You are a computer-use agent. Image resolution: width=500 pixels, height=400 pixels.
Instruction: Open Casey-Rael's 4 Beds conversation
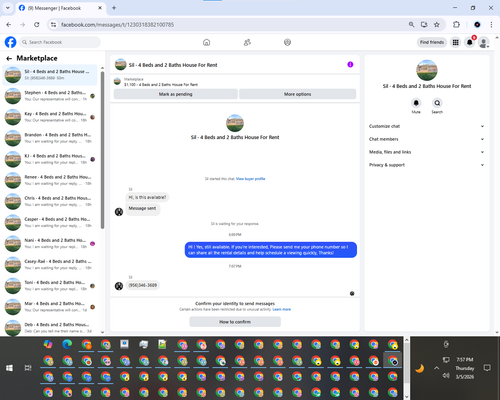click(50, 265)
